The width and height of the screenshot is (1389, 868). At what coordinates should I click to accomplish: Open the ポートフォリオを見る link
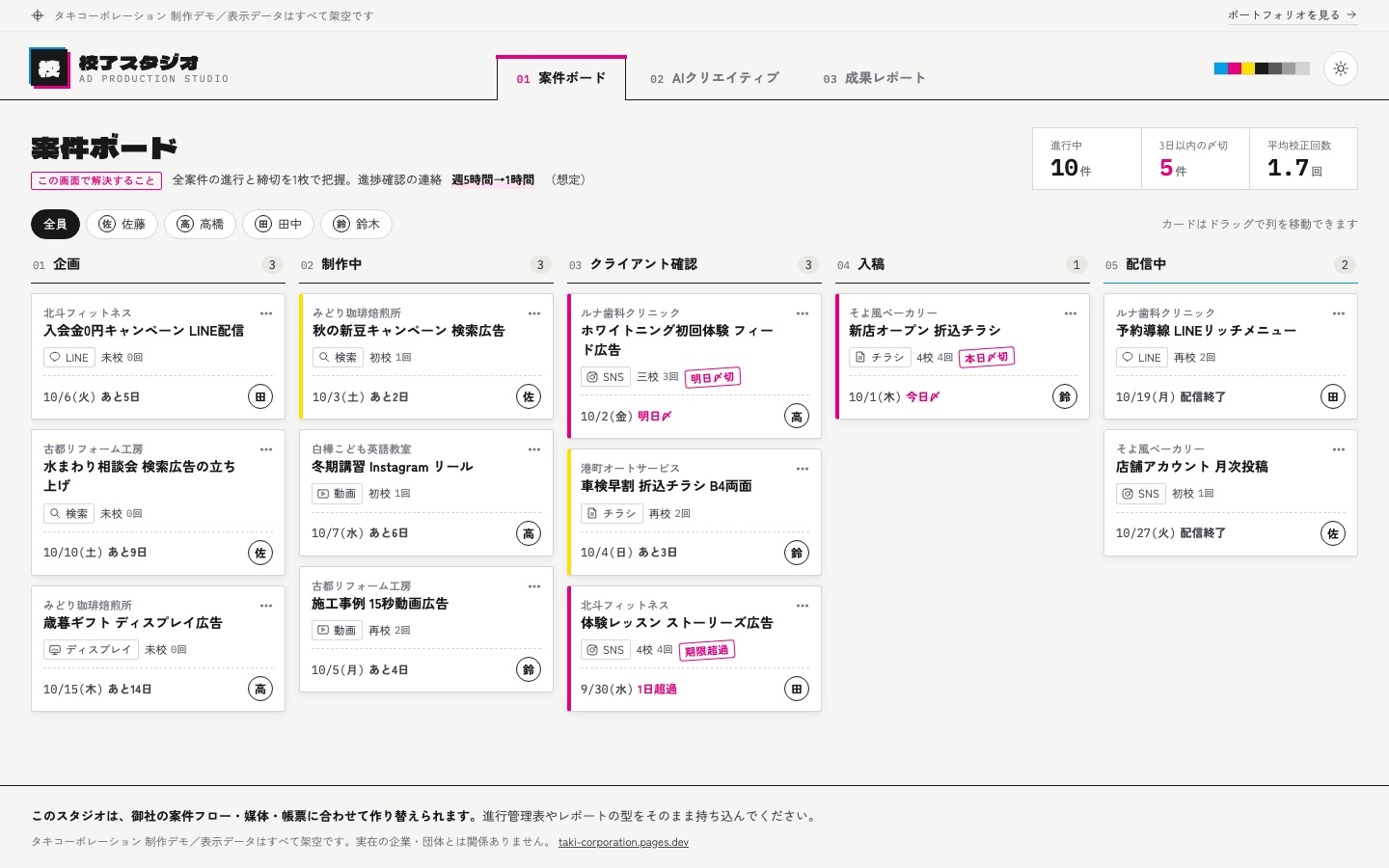[1293, 15]
